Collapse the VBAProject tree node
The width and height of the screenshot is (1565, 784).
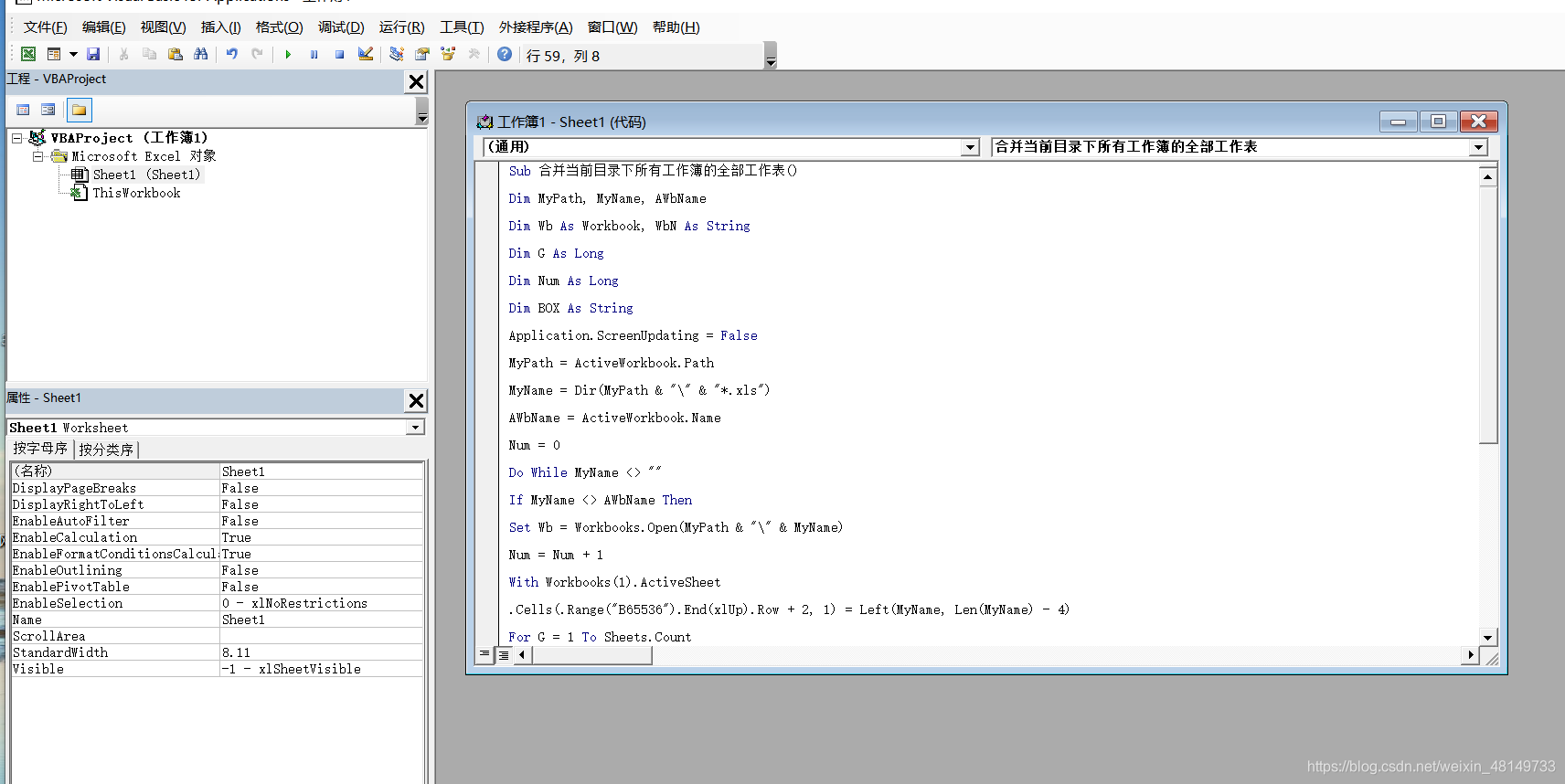click(16, 138)
